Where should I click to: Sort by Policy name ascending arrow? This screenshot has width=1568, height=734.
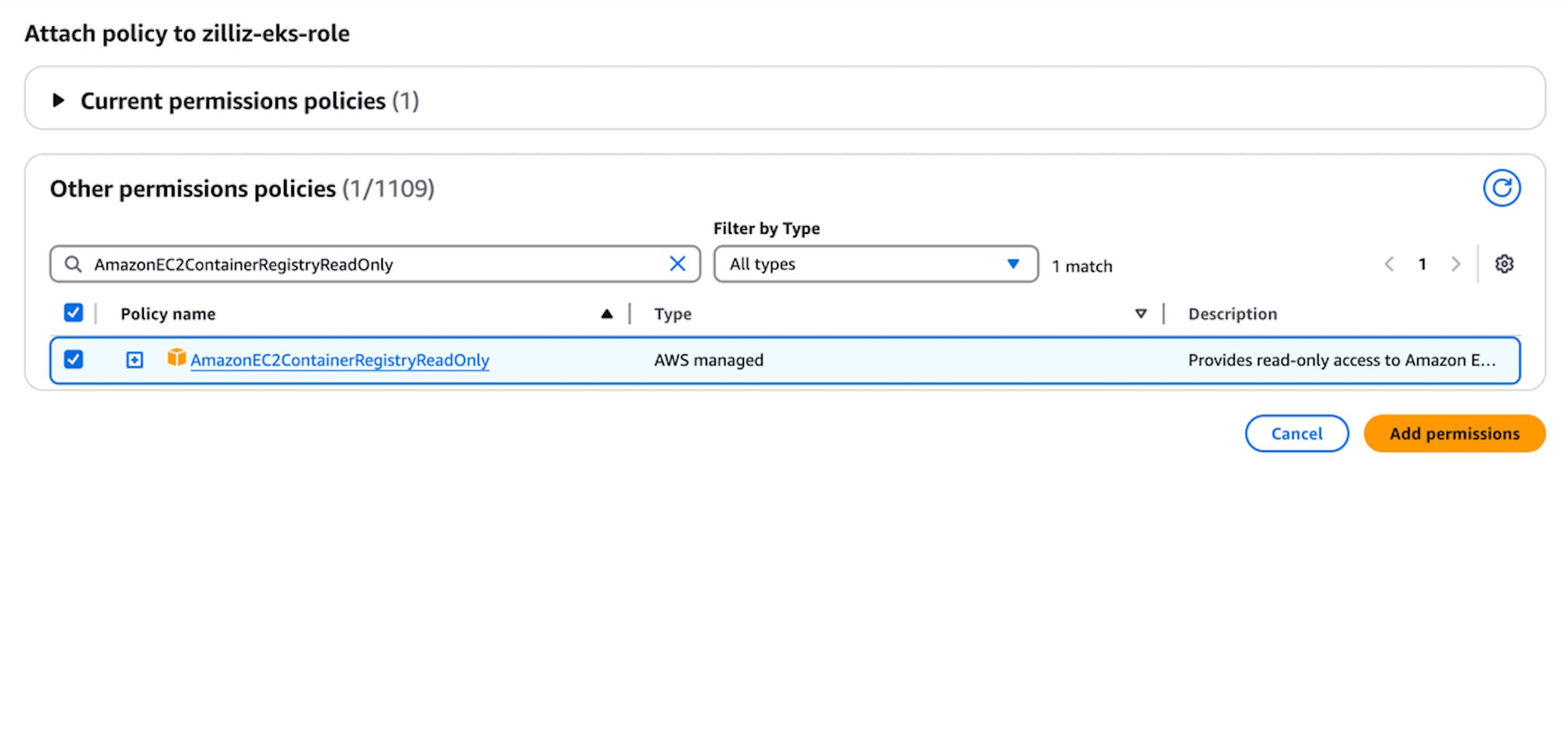pyautogui.click(x=606, y=314)
